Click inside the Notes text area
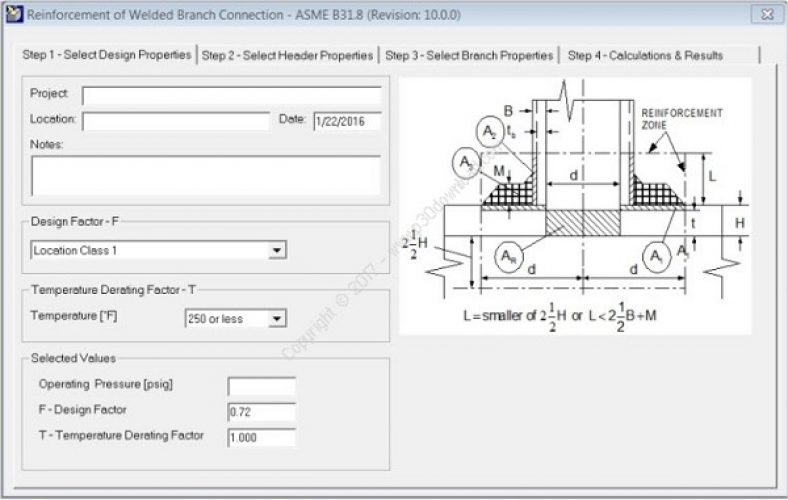The height and width of the screenshot is (500, 788). click(x=206, y=175)
